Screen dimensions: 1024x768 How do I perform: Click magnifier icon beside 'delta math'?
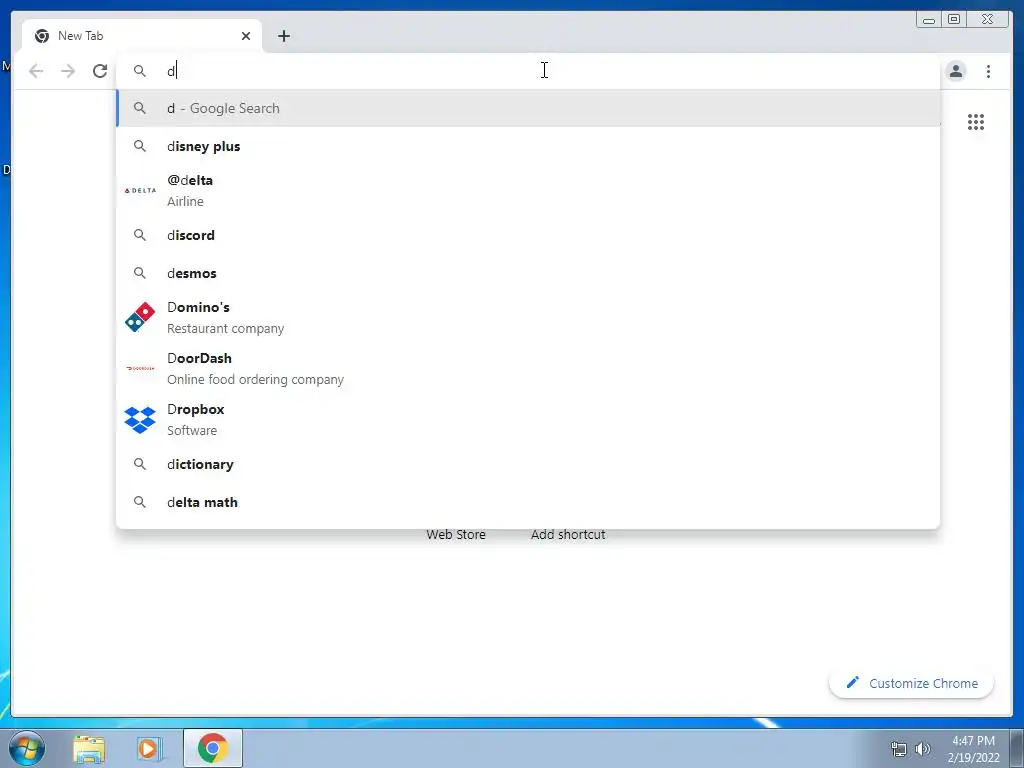coord(140,502)
